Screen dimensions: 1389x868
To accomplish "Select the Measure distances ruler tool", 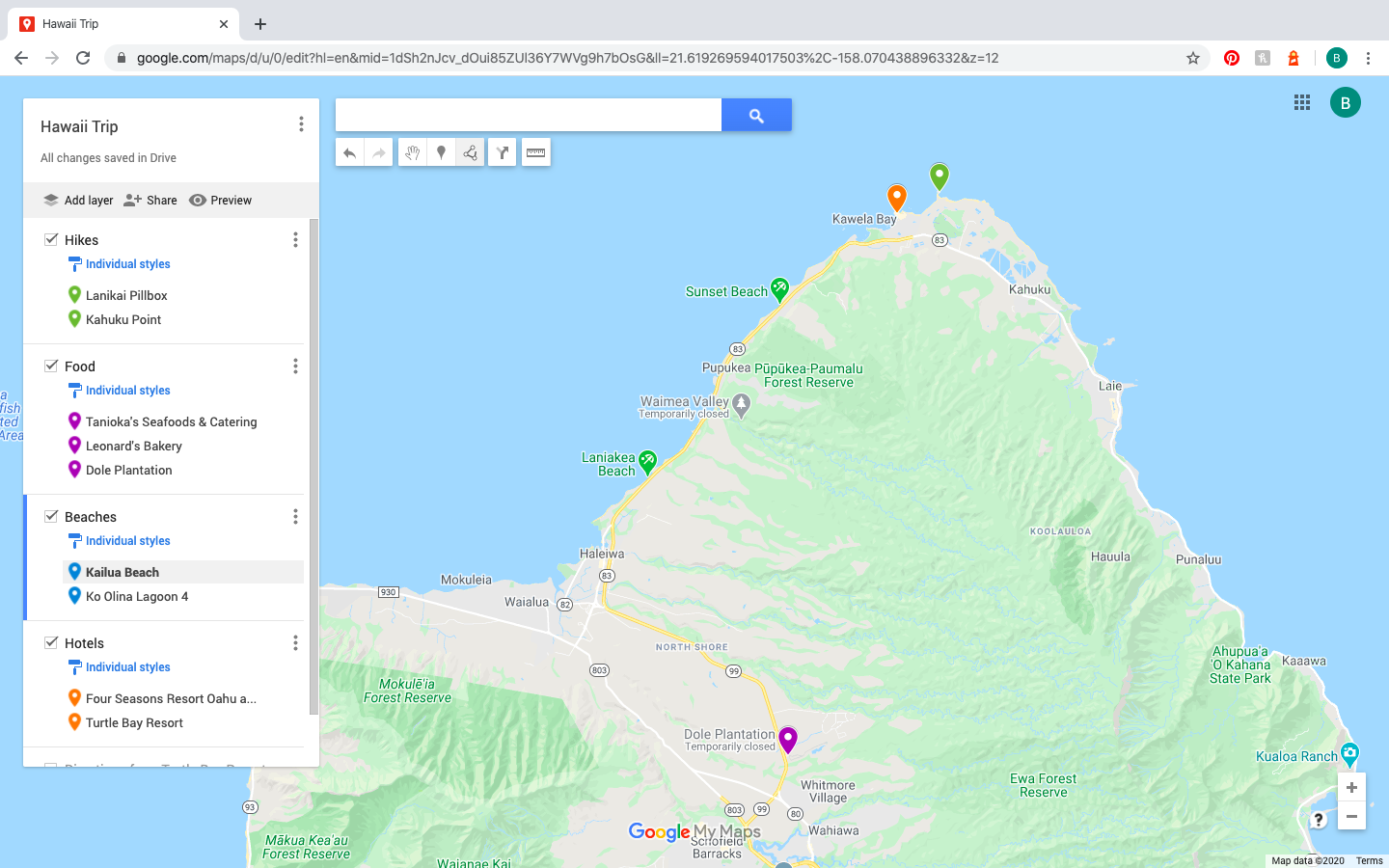I will point(536,152).
